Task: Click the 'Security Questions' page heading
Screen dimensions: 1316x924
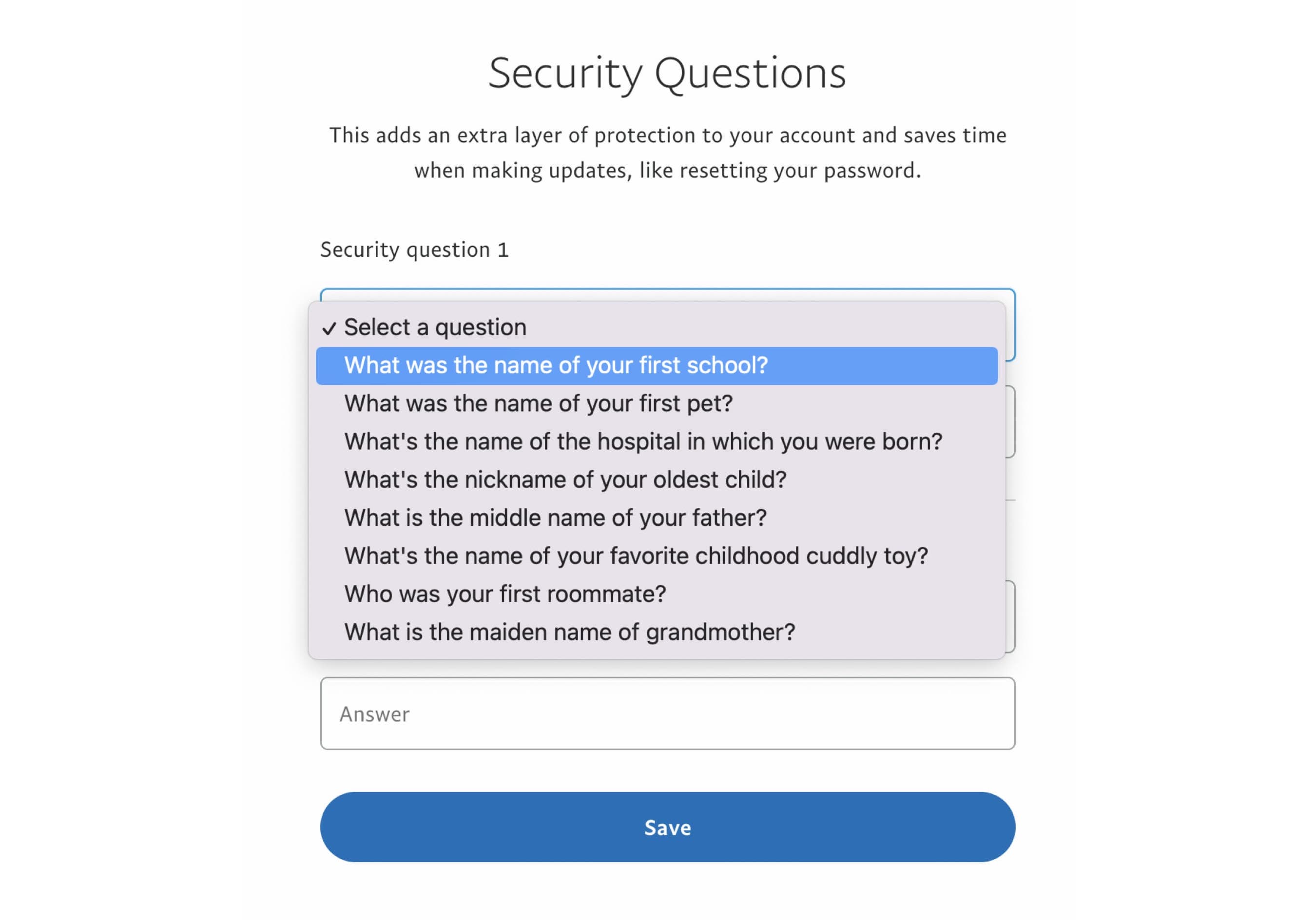Action: click(666, 73)
